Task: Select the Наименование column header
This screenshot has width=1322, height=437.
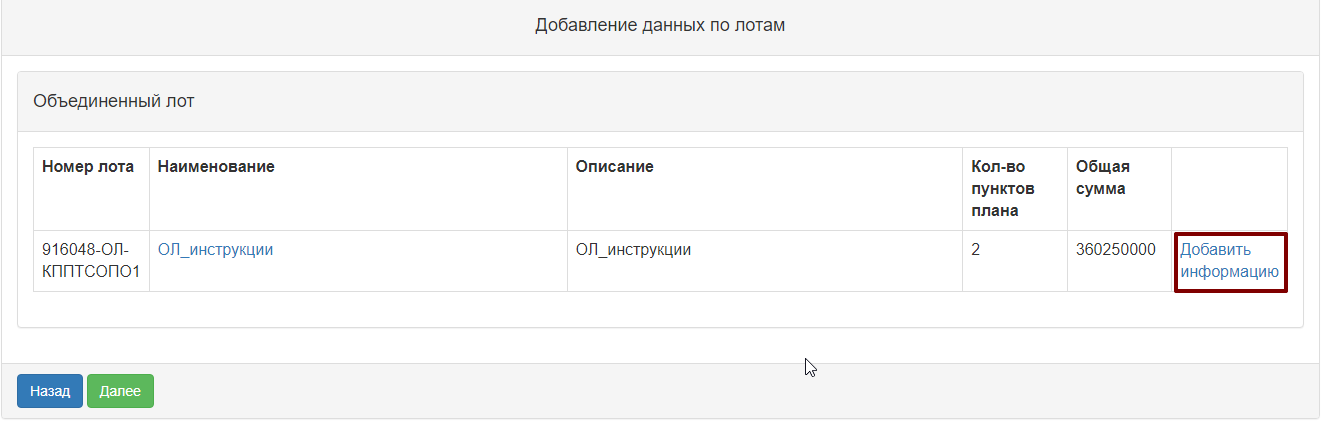Action: (216, 167)
